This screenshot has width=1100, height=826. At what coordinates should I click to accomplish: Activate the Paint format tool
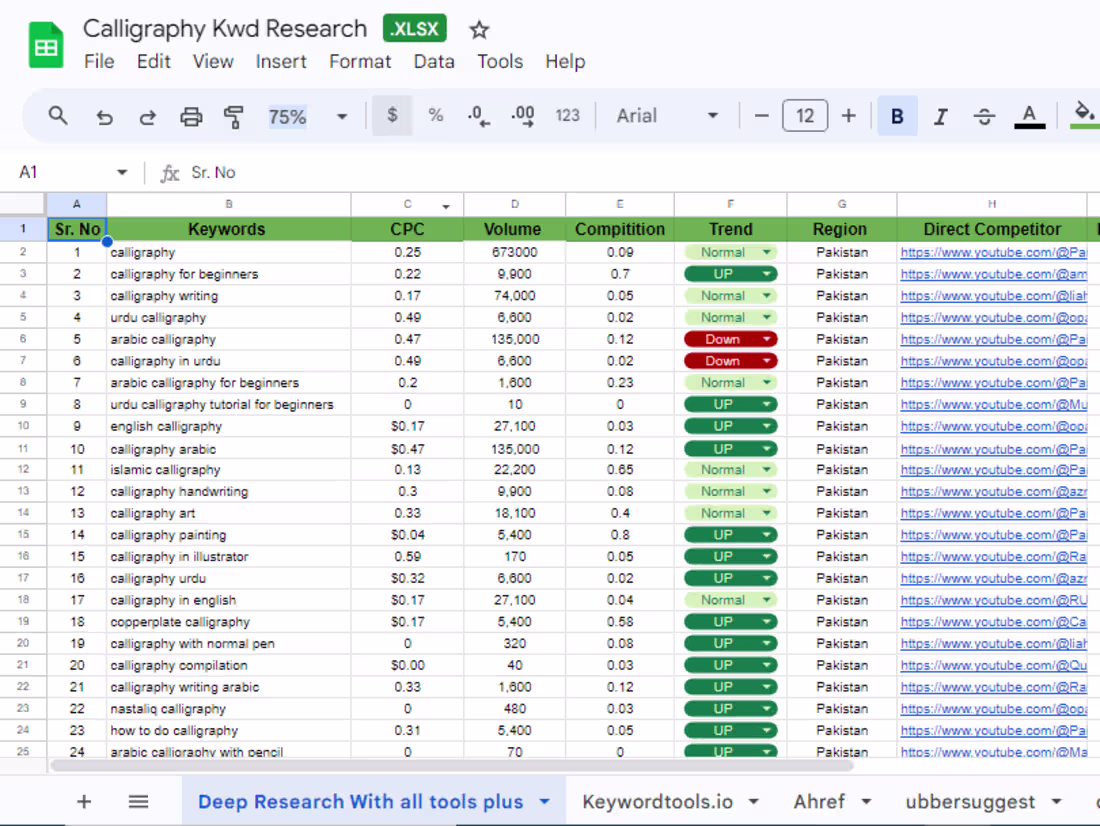point(232,117)
